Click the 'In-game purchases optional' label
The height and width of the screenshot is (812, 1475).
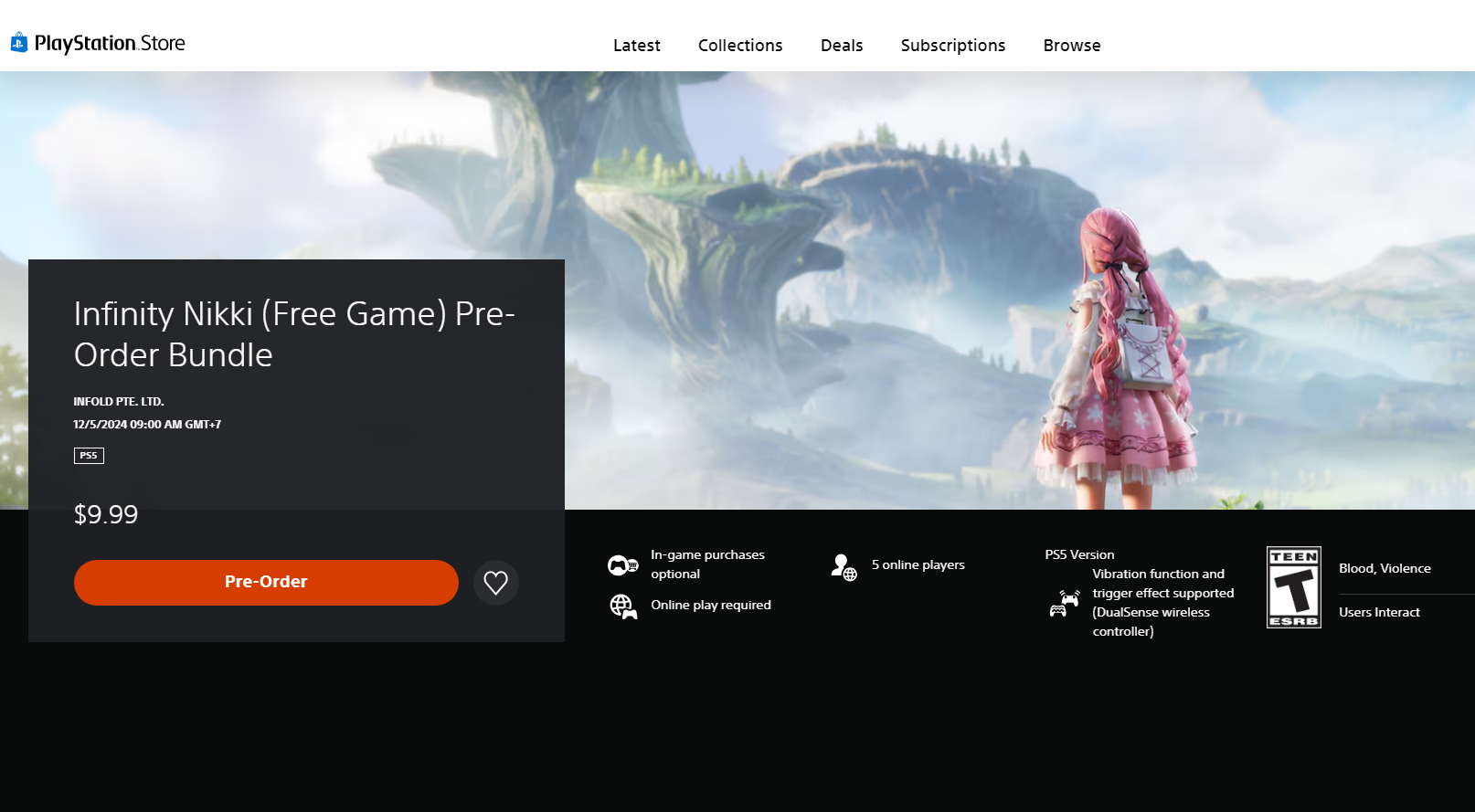coord(707,564)
